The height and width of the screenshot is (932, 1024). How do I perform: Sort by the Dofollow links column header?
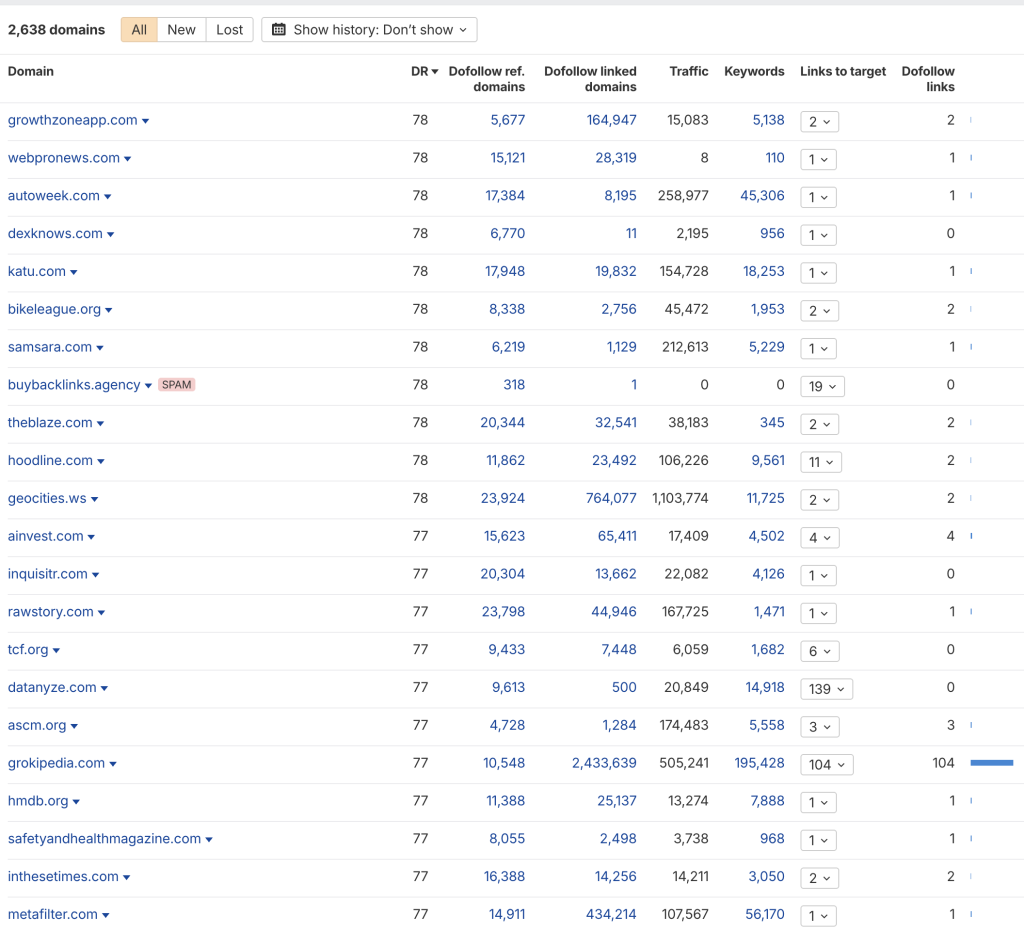tap(928, 78)
